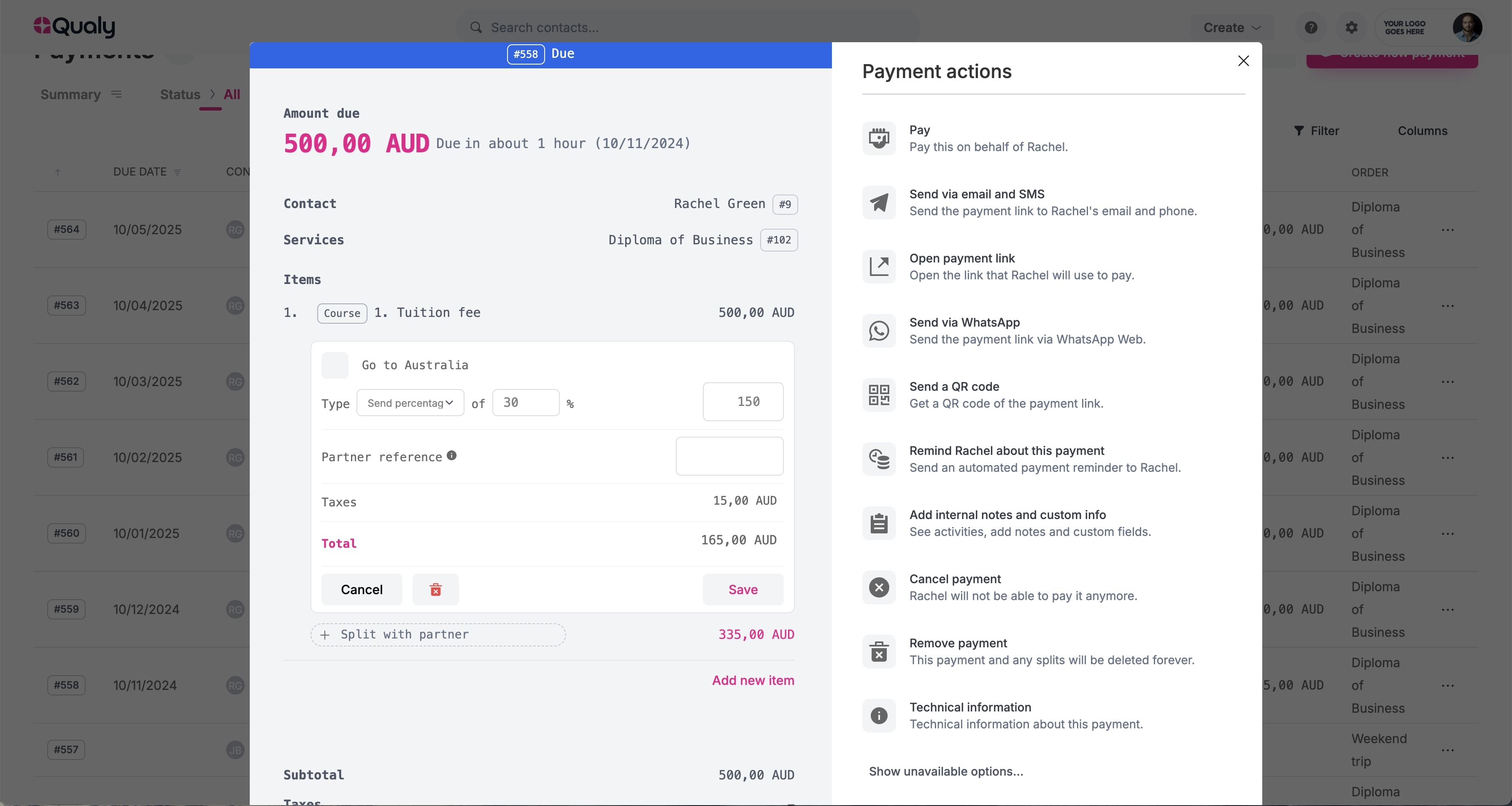The width and height of the screenshot is (1512, 806).
Task: Click due date 10/03/2025
Action: click(x=147, y=381)
